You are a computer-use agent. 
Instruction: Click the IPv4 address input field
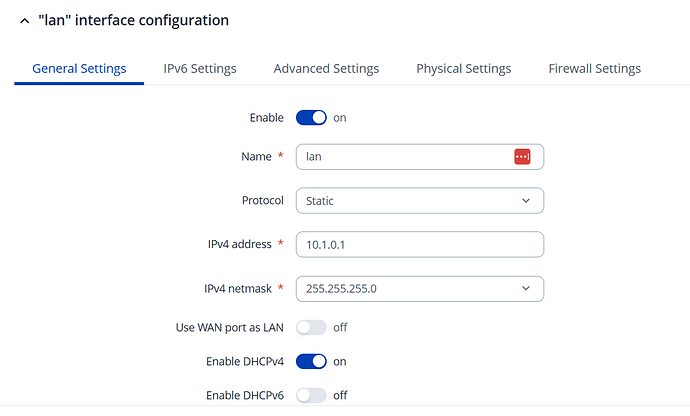point(419,245)
